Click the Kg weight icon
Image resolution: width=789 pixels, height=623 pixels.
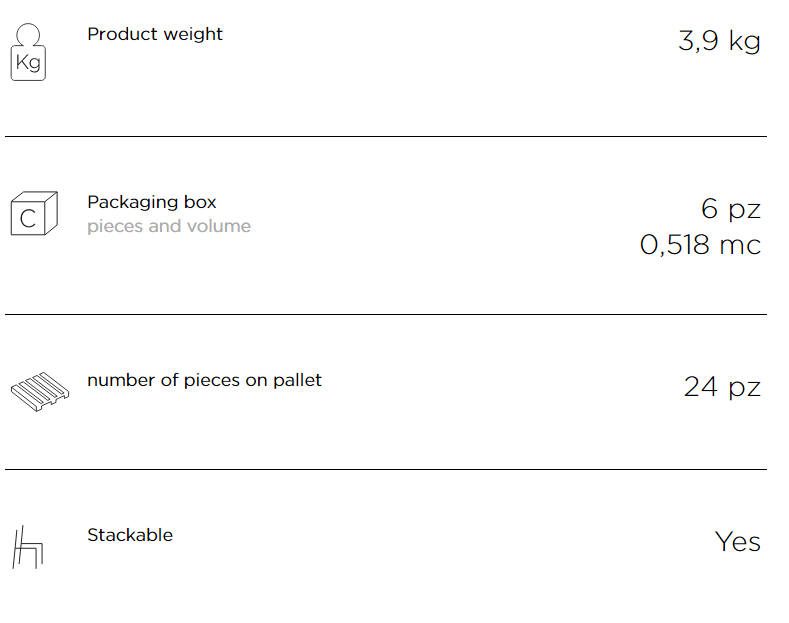pos(28,52)
